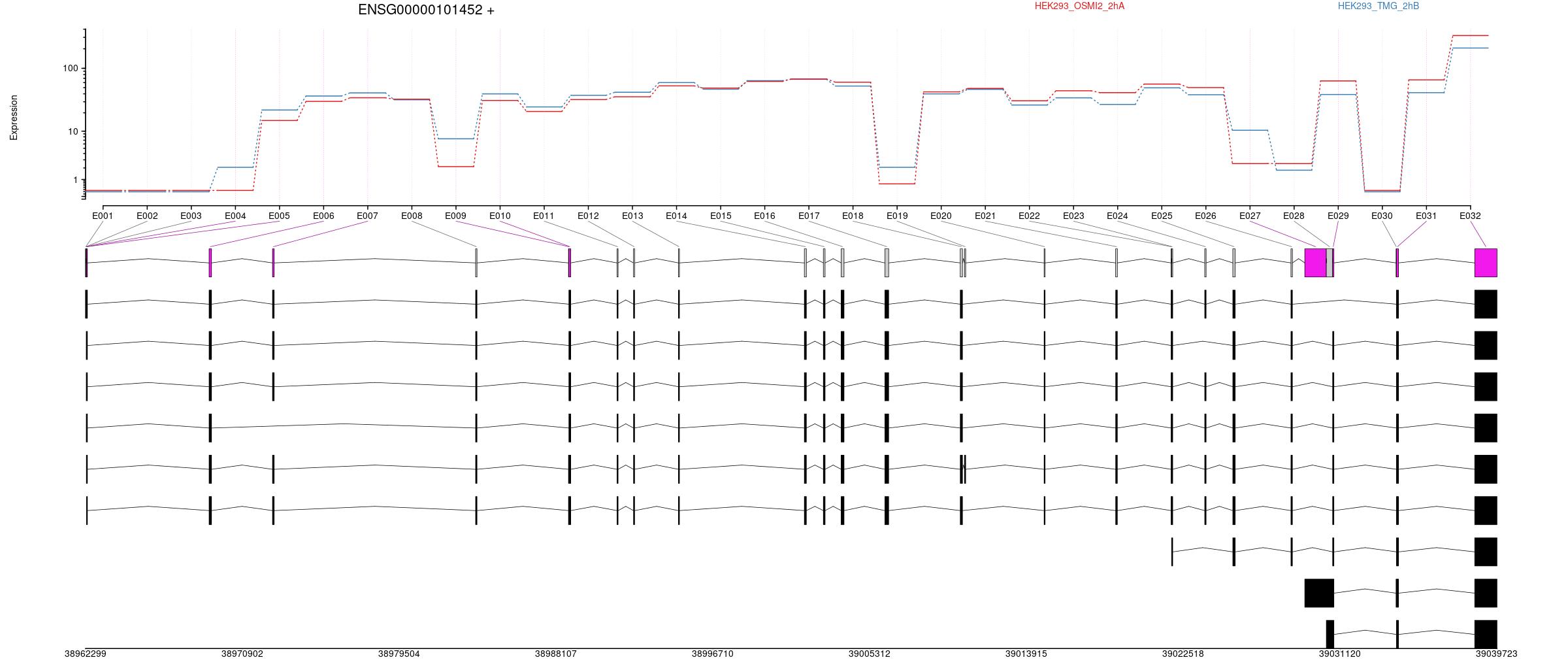Viewport: 1568px width, 666px height.
Task: Click exon label E016
Action: pyautogui.click(x=764, y=216)
